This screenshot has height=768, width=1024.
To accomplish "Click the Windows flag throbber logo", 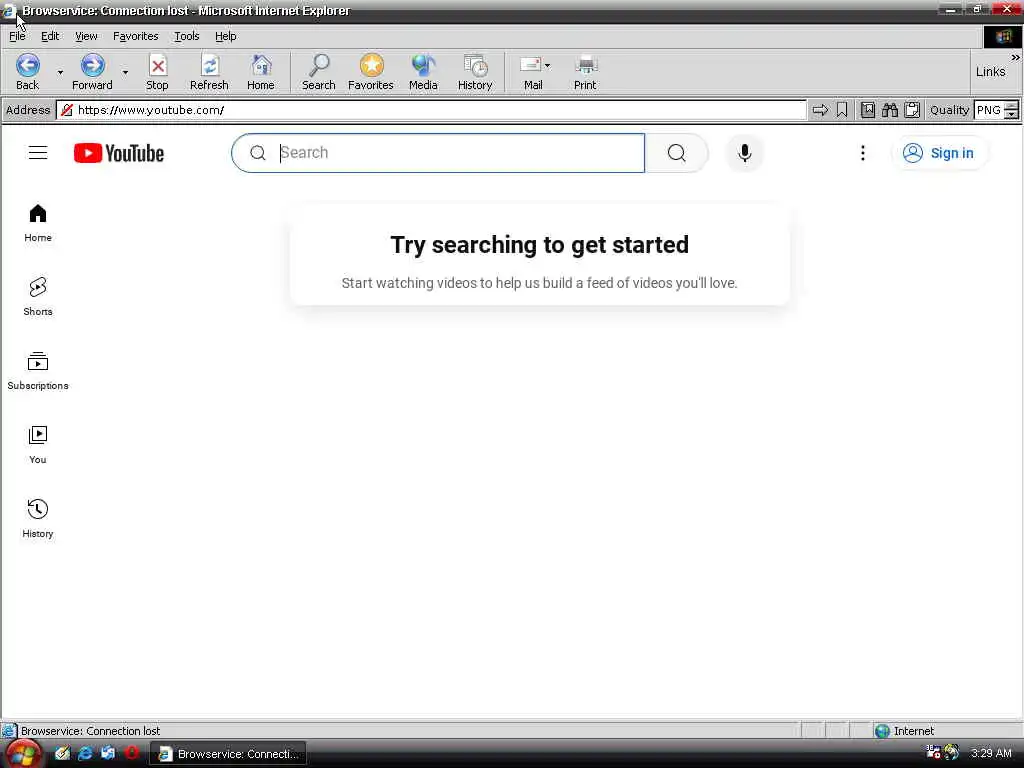I will (1003, 37).
